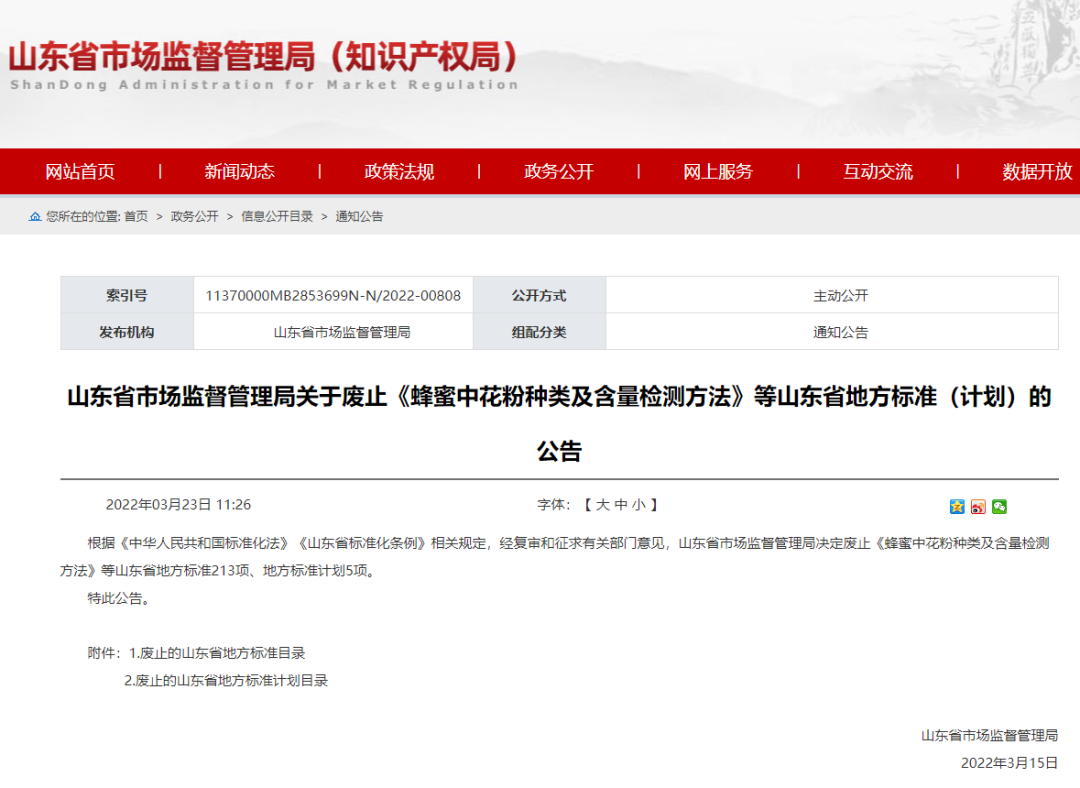Click 信息公开目录 breadcrumb link
Viewport: 1080px width, 788px height.
coord(277,216)
